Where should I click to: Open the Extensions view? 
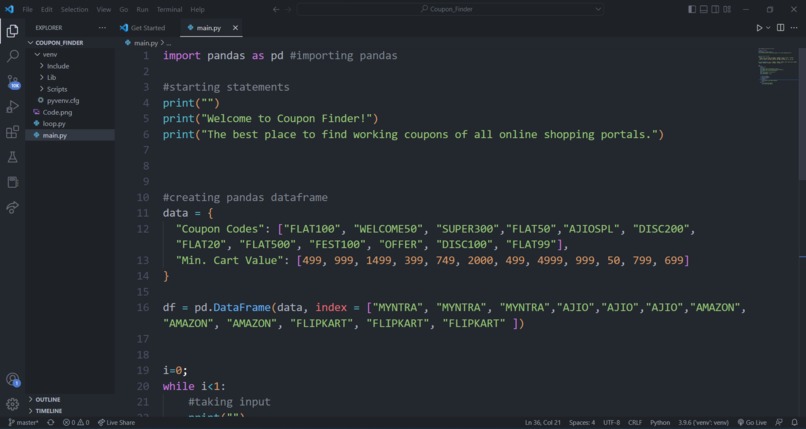pos(12,132)
